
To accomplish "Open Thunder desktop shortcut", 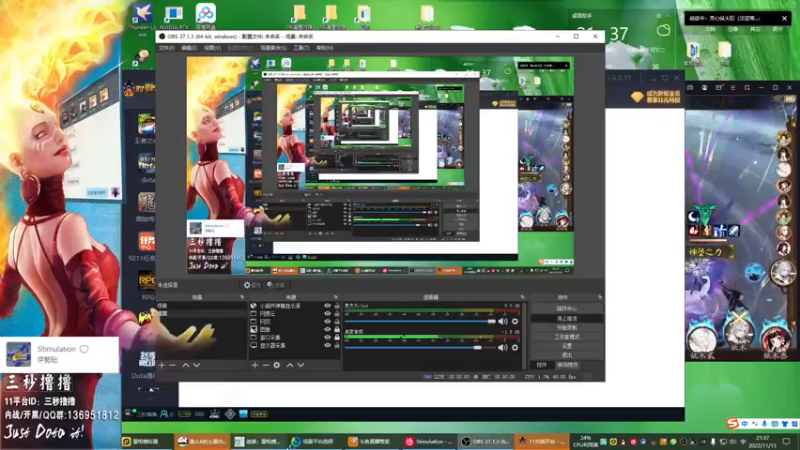I will (142, 17).
